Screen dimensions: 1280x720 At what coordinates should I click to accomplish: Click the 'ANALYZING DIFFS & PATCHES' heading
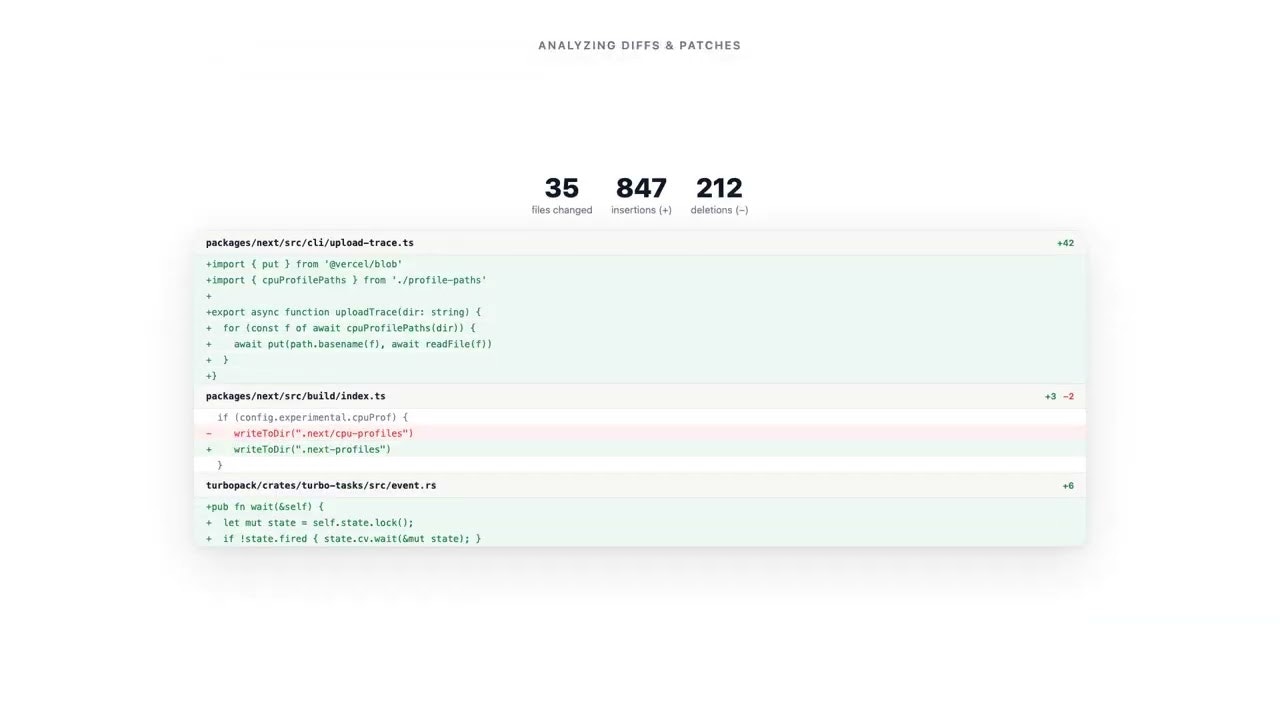point(640,45)
